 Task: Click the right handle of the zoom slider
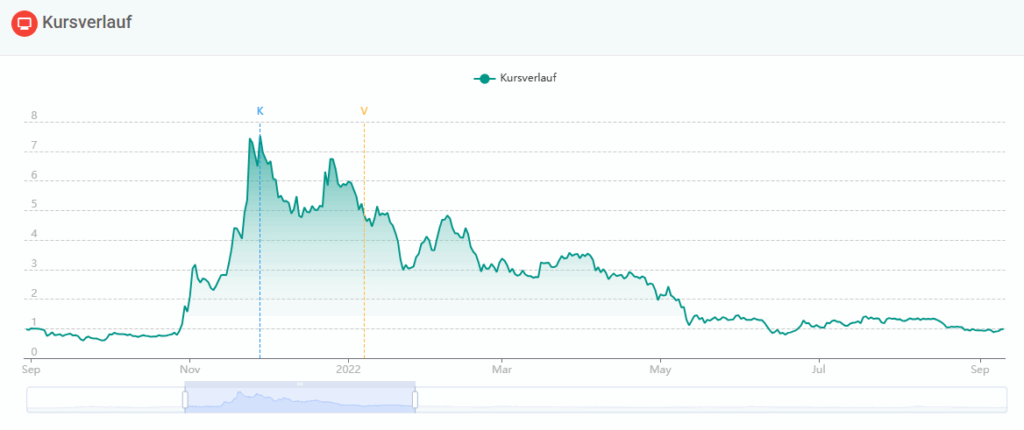click(415, 399)
